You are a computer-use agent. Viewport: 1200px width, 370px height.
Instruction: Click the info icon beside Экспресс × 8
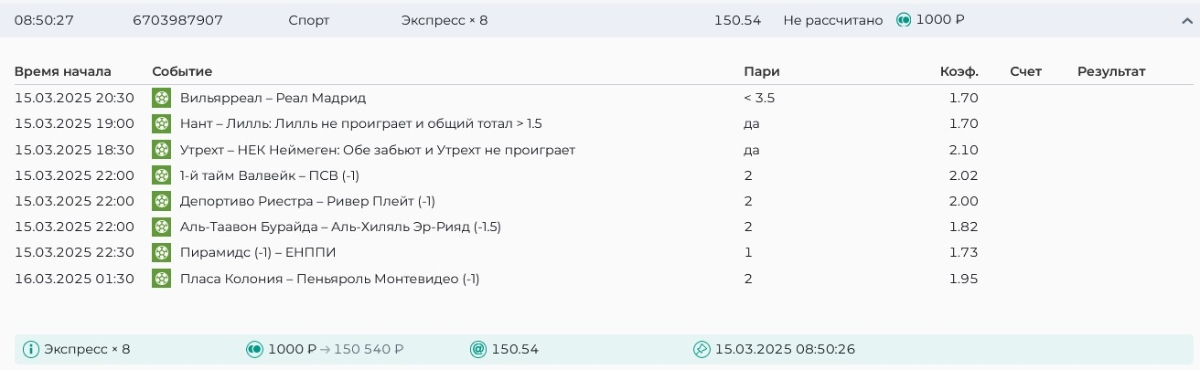31,350
